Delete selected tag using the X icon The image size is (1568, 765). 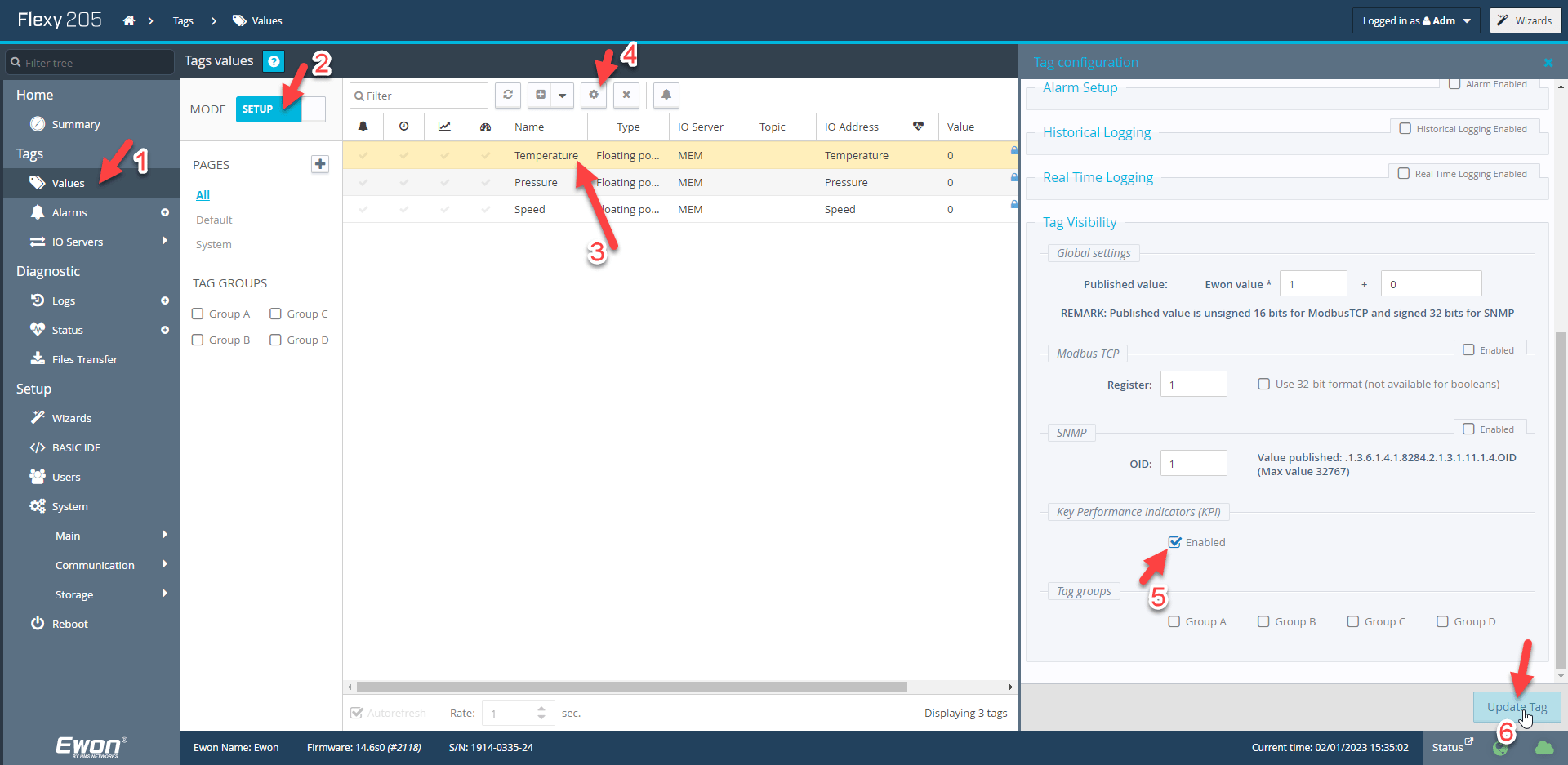point(626,96)
